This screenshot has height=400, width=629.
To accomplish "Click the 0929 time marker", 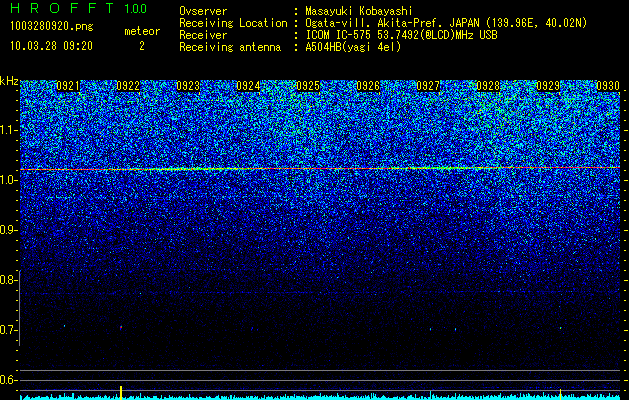I will pyautogui.click(x=548, y=86).
